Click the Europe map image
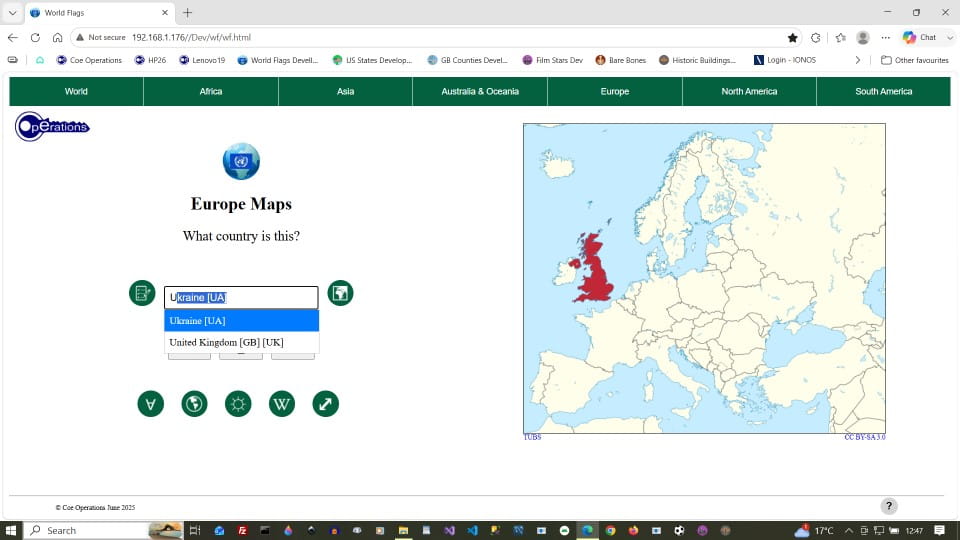The width and height of the screenshot is (960, 540). pos(704,279)
